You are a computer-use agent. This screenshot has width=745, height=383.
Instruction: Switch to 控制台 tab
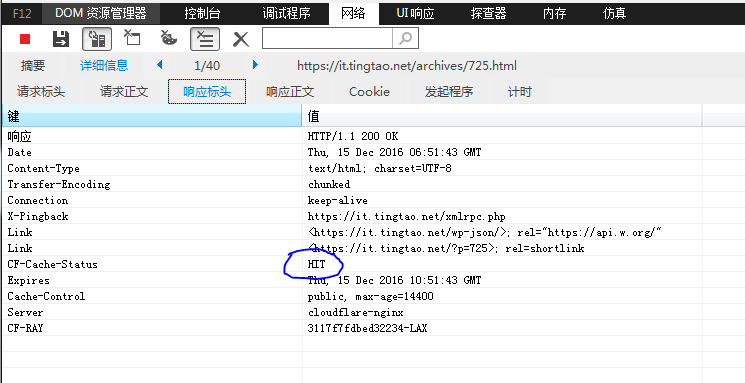pyautogui.click(x=202, y=13)
